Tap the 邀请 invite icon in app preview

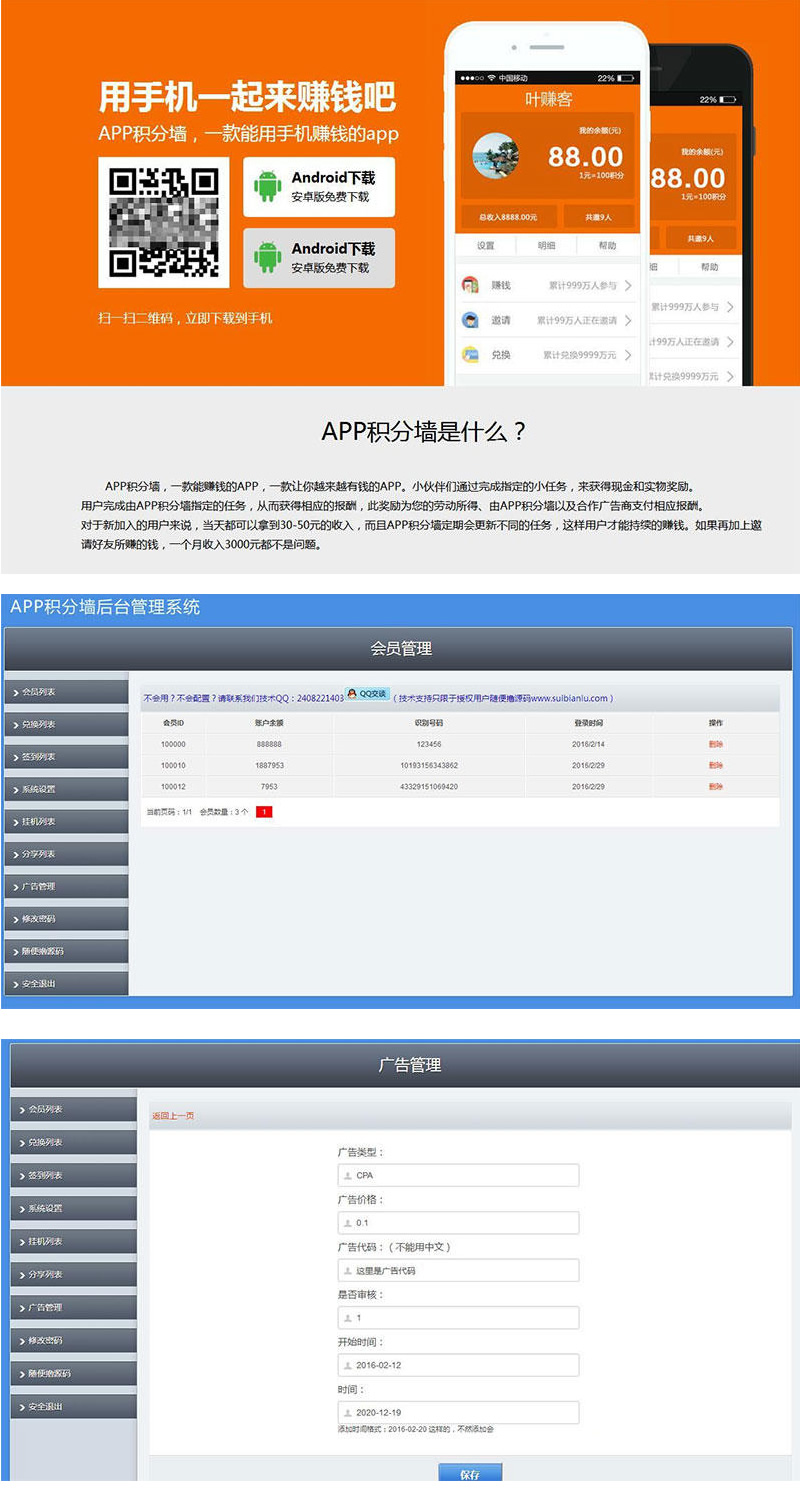click(470, 319)
